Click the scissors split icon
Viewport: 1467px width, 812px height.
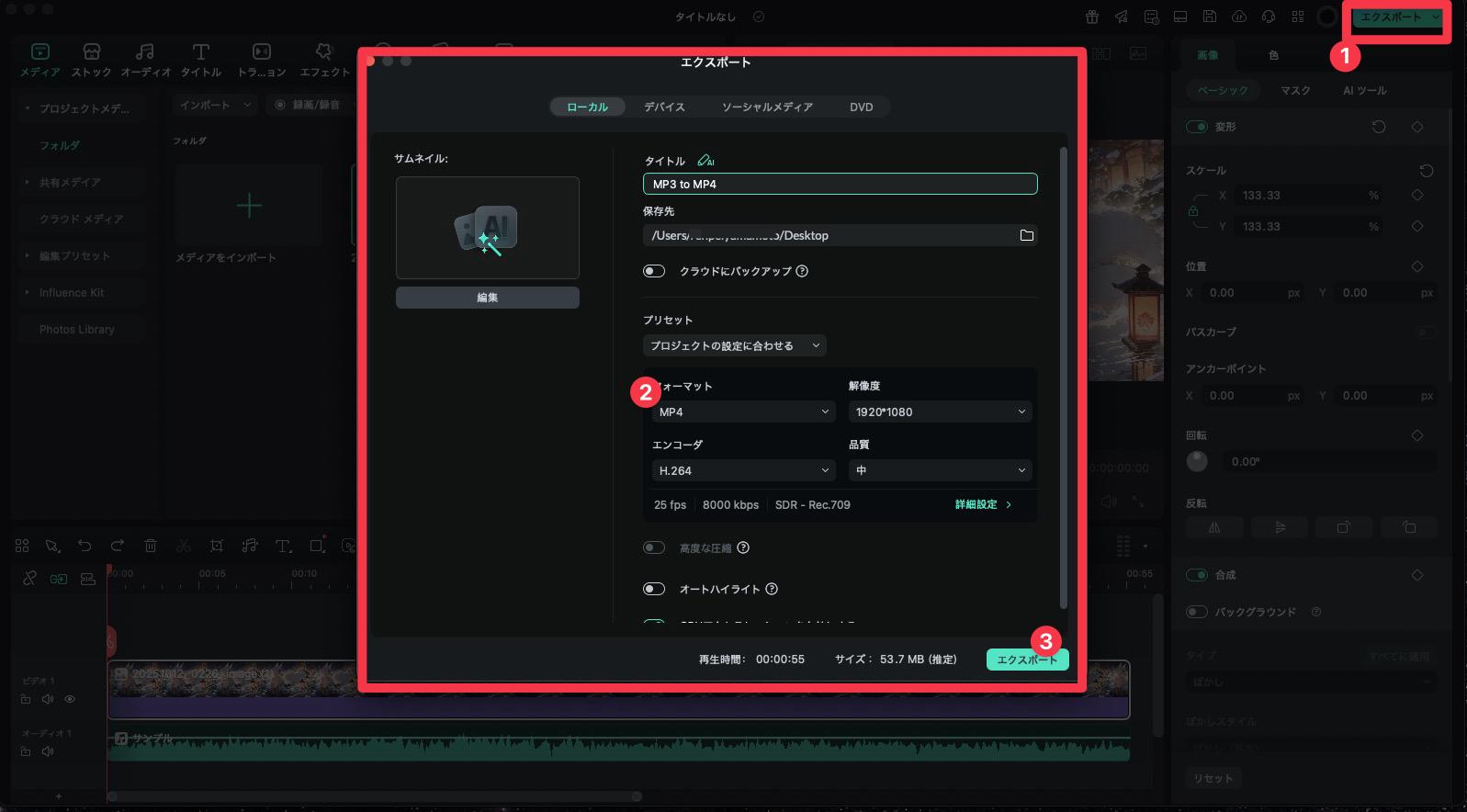(x=184, y=546)
